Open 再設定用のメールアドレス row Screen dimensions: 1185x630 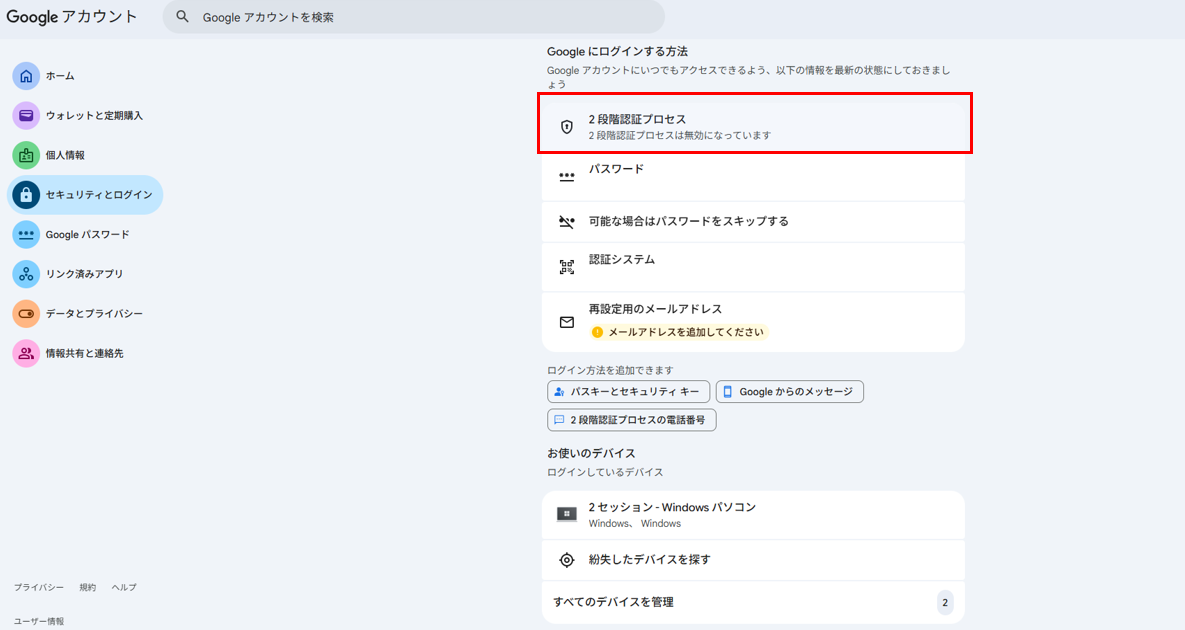tap(753, 322)
